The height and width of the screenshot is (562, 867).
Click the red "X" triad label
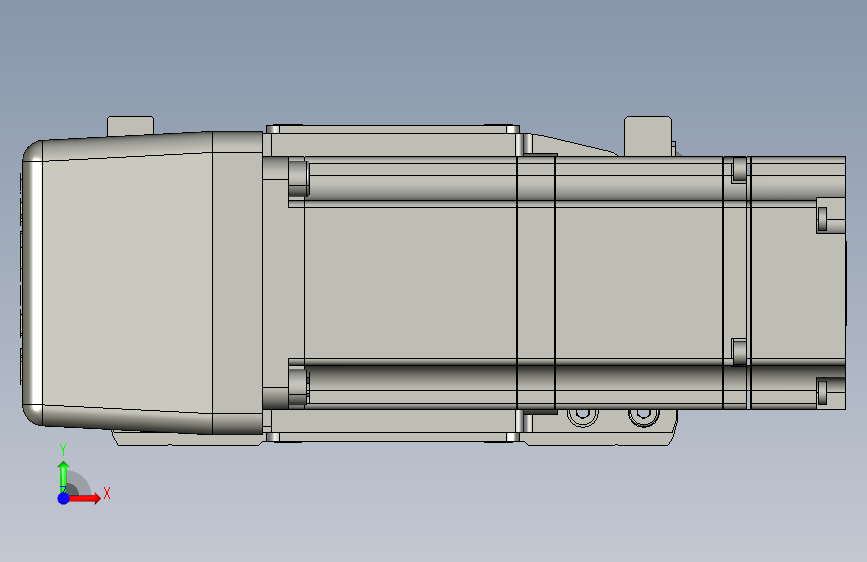tap(107, 493)
